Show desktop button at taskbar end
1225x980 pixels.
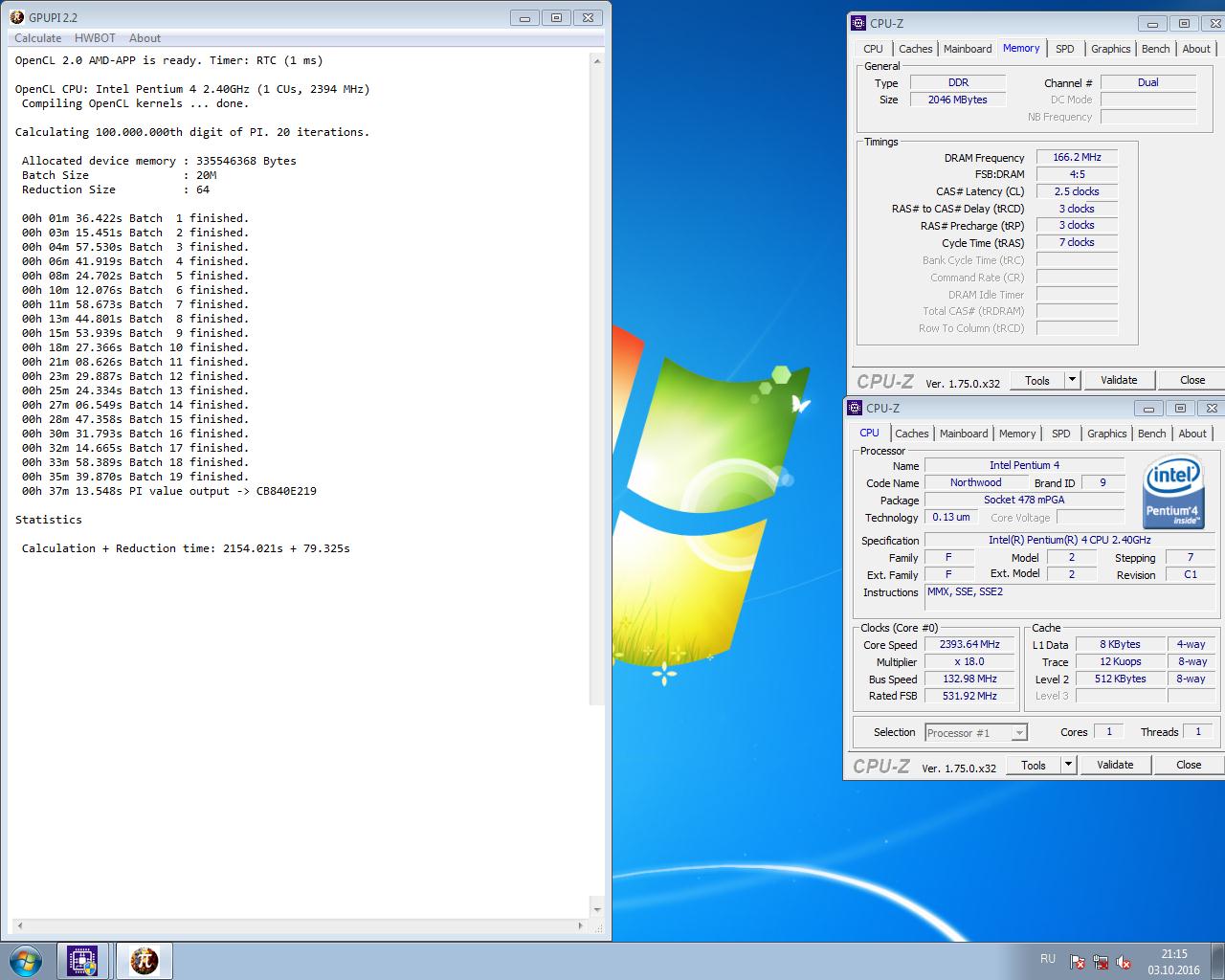click(1218, 961)
